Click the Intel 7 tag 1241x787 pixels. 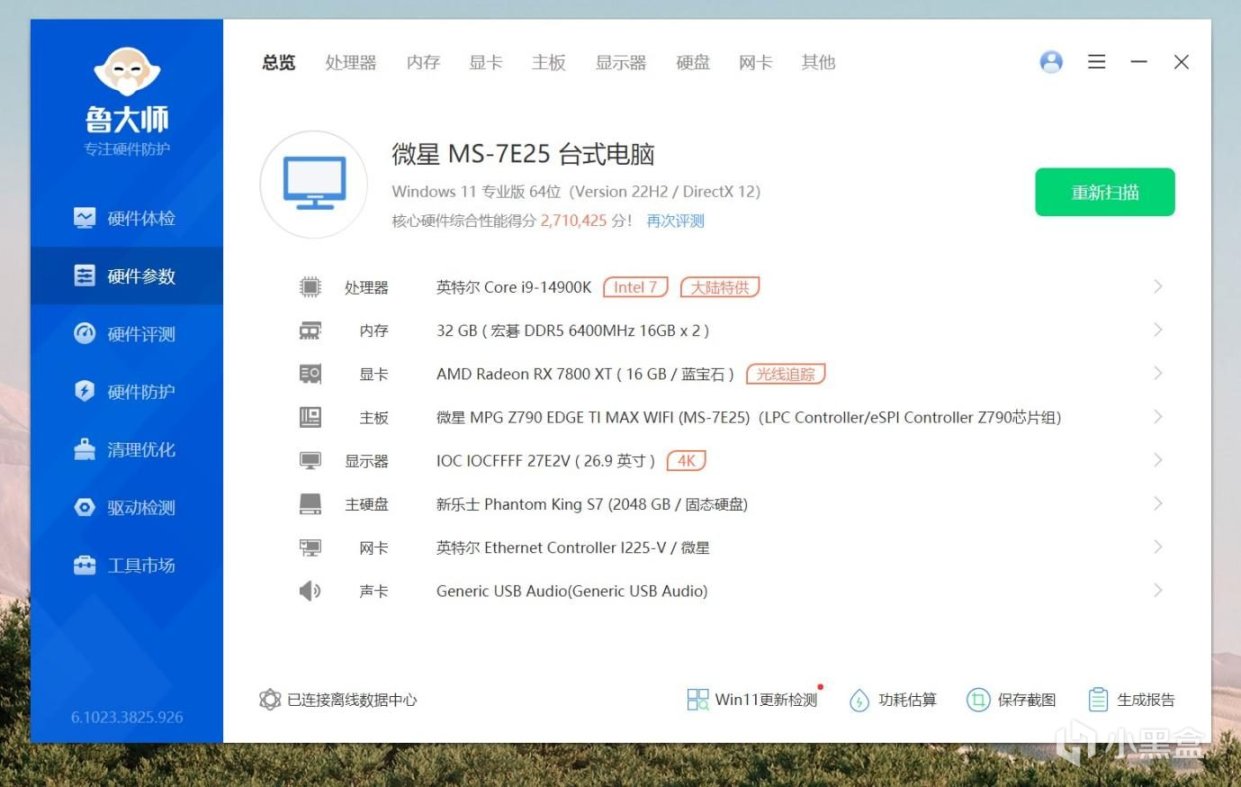tap(636, 287)
